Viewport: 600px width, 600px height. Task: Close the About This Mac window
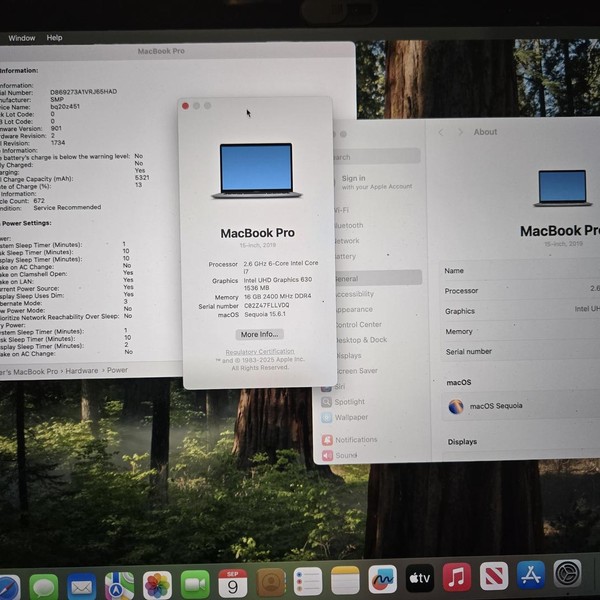pyautogui.click(x=185, y=106)
